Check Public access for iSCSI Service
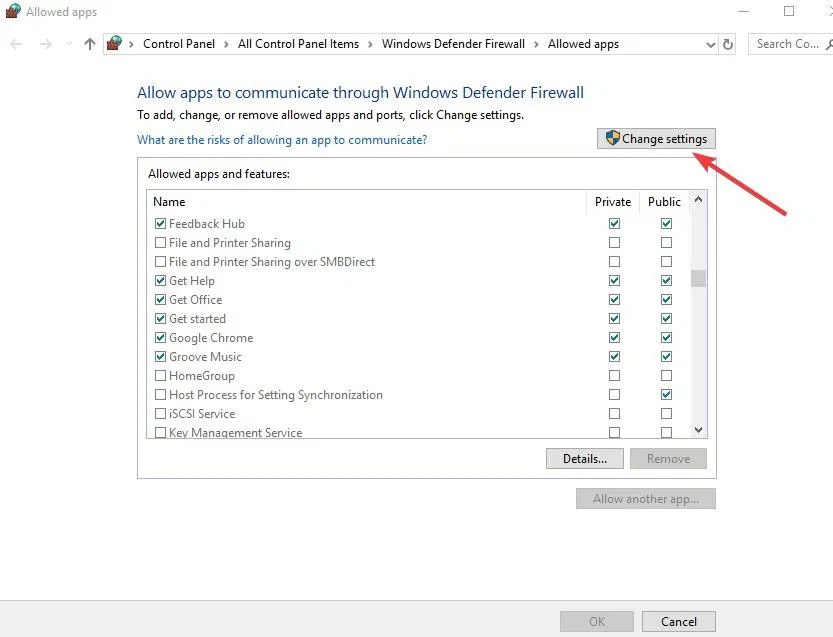This screenshot has height=637, width=833. click(665, 413)
